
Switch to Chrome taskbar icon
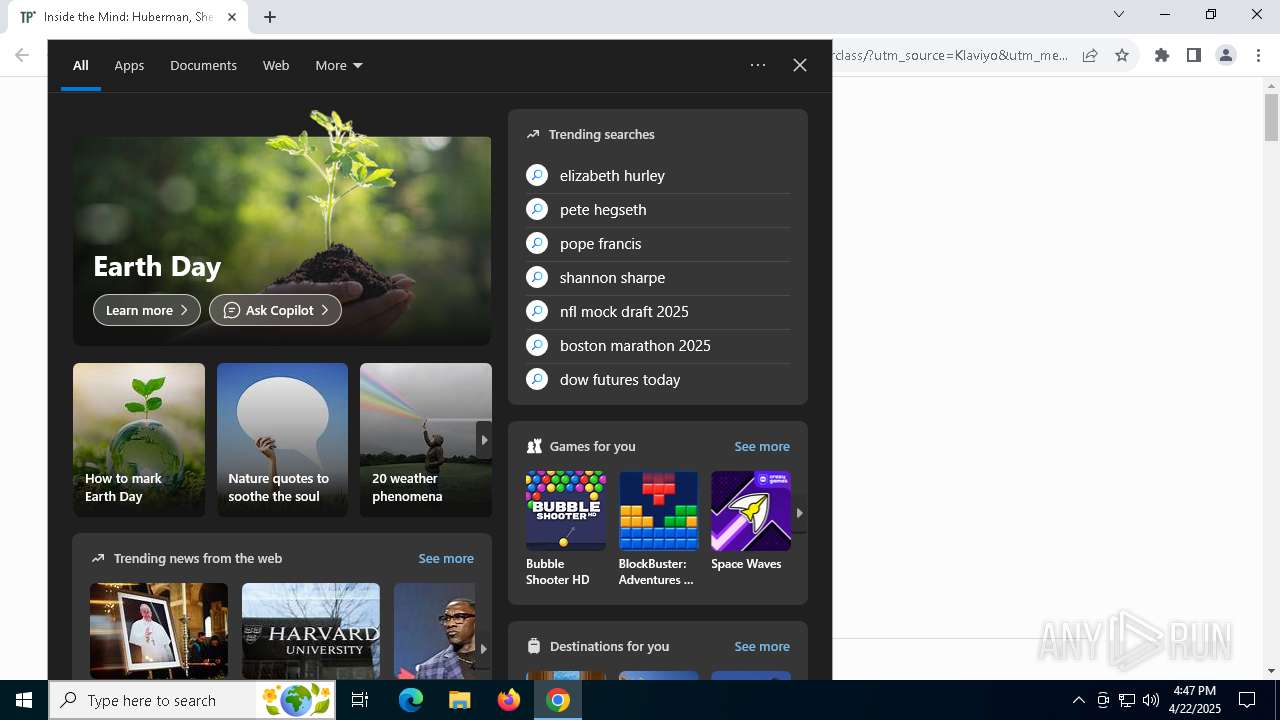click(558, 700)
